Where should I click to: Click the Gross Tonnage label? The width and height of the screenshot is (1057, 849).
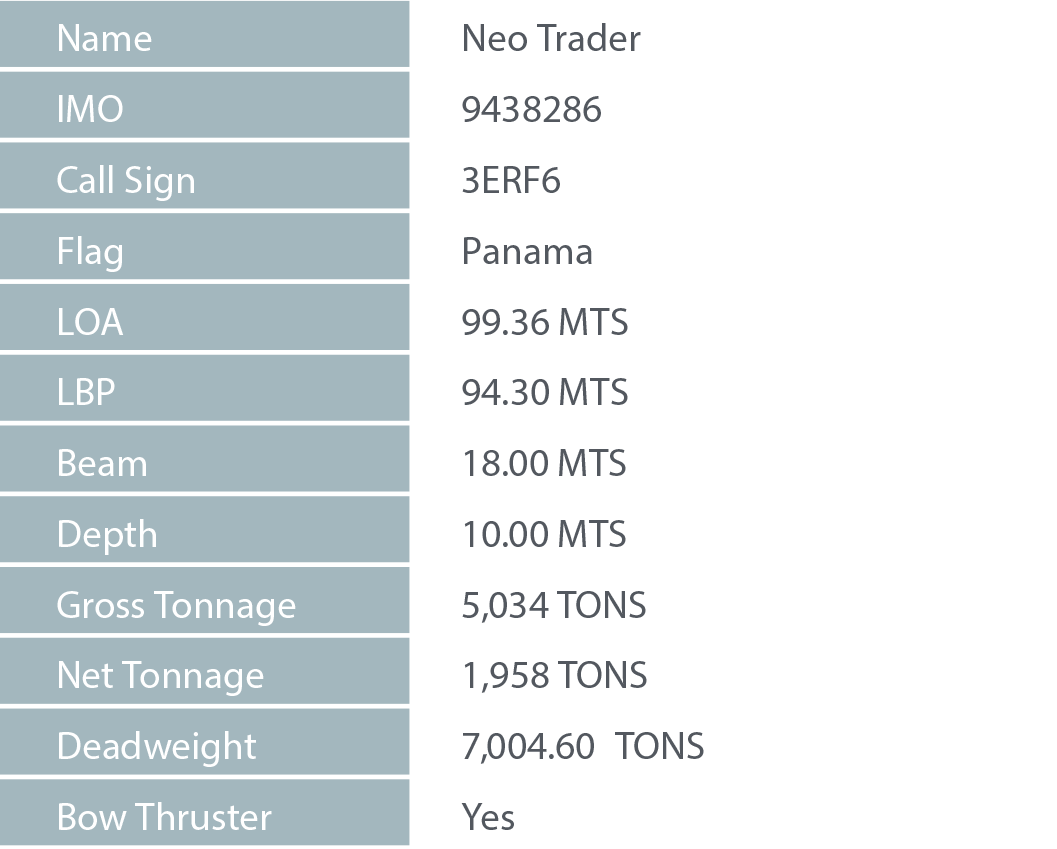176,606
